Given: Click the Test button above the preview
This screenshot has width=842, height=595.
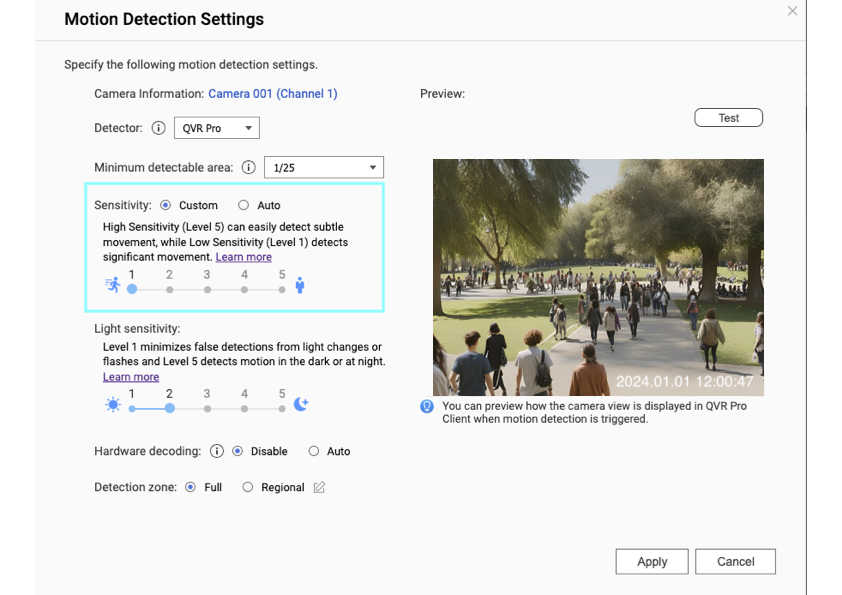Looking at the screenshot, I should [728, 117].
